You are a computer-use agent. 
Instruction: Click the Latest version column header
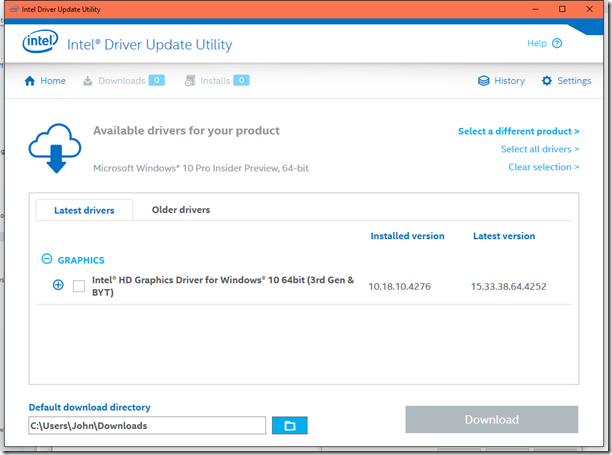pyautogui.click(x=504, y=236)
